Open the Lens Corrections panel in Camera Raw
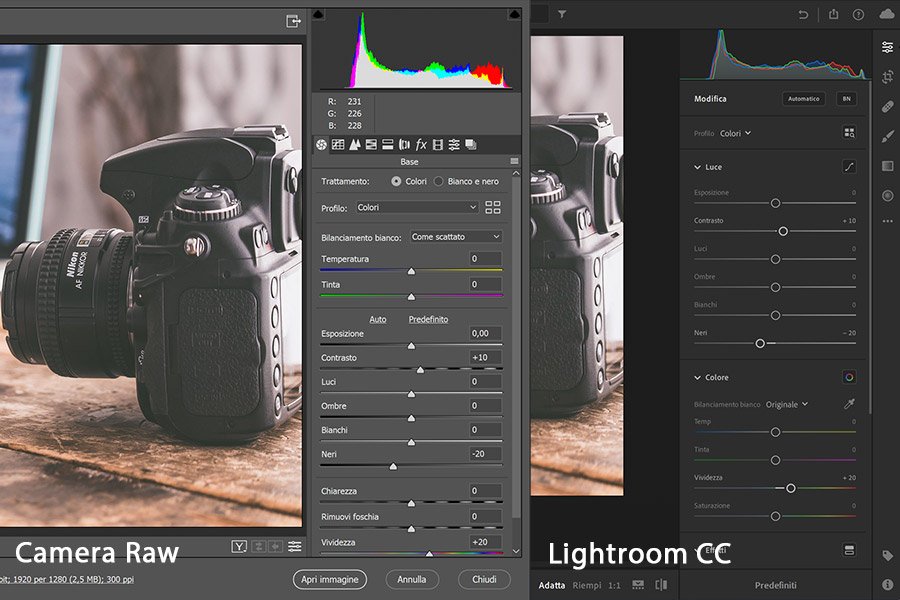900x600 pixels. [x=405, y=145]
